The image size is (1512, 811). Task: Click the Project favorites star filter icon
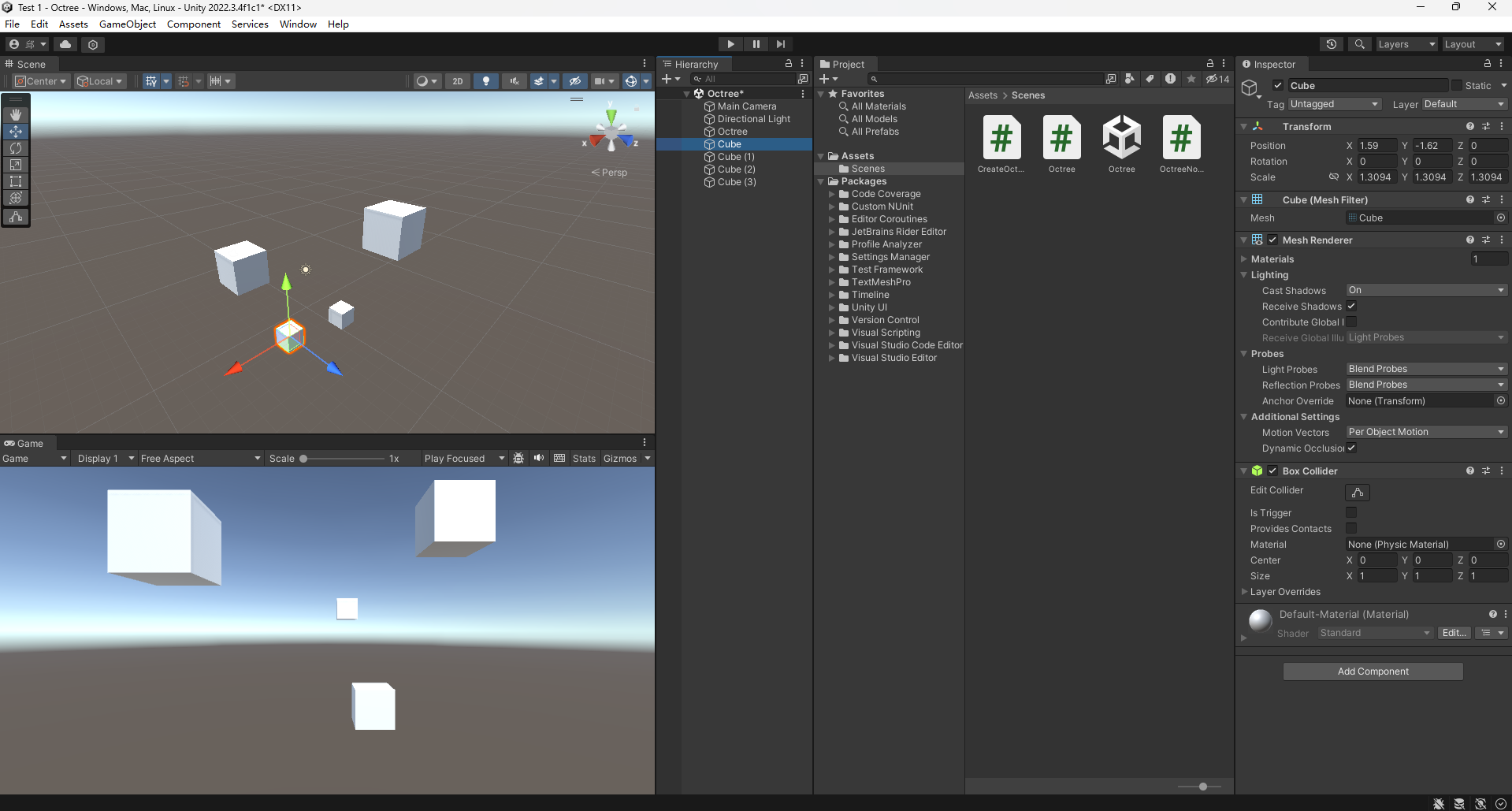coord(1191,79)
